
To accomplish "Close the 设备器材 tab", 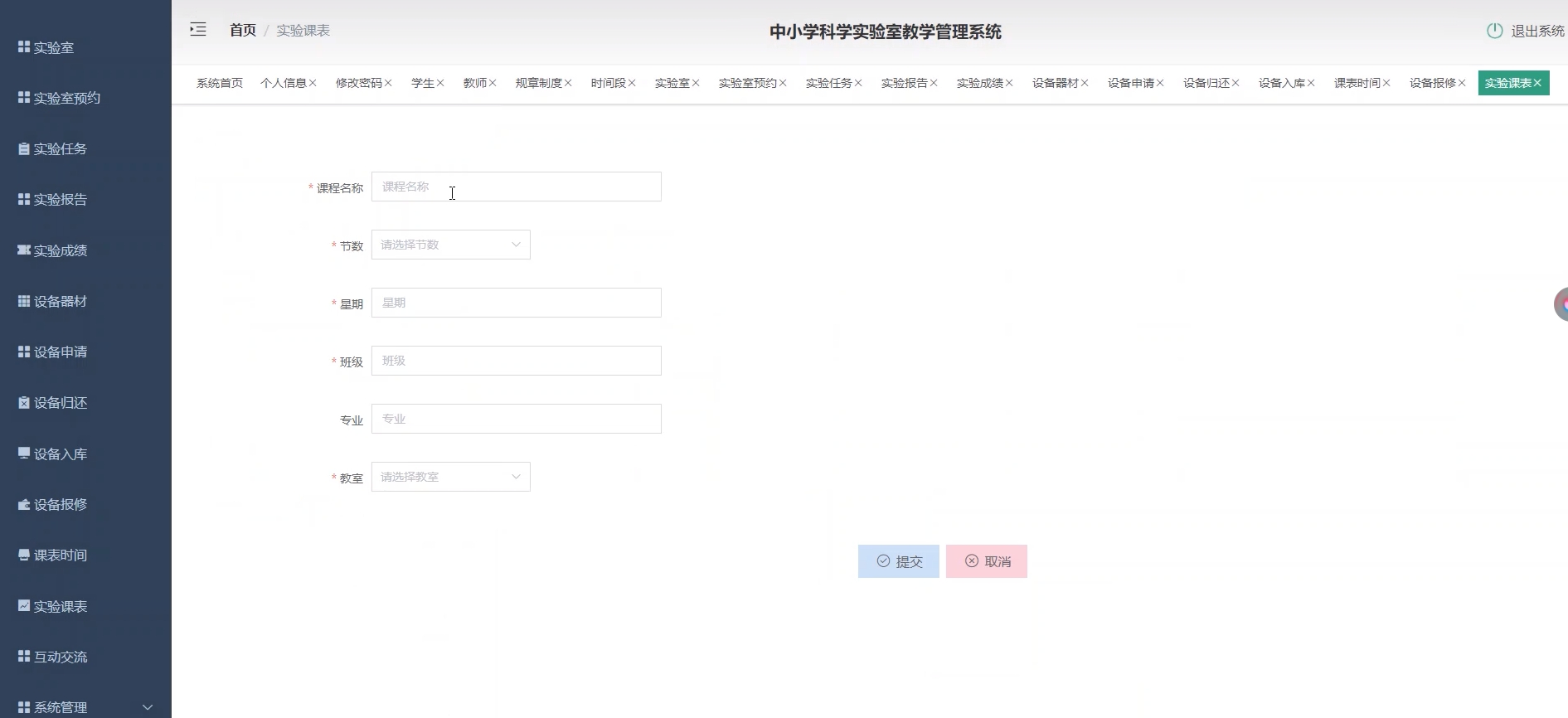I will pyautogui.click(x=1085, y=83).
